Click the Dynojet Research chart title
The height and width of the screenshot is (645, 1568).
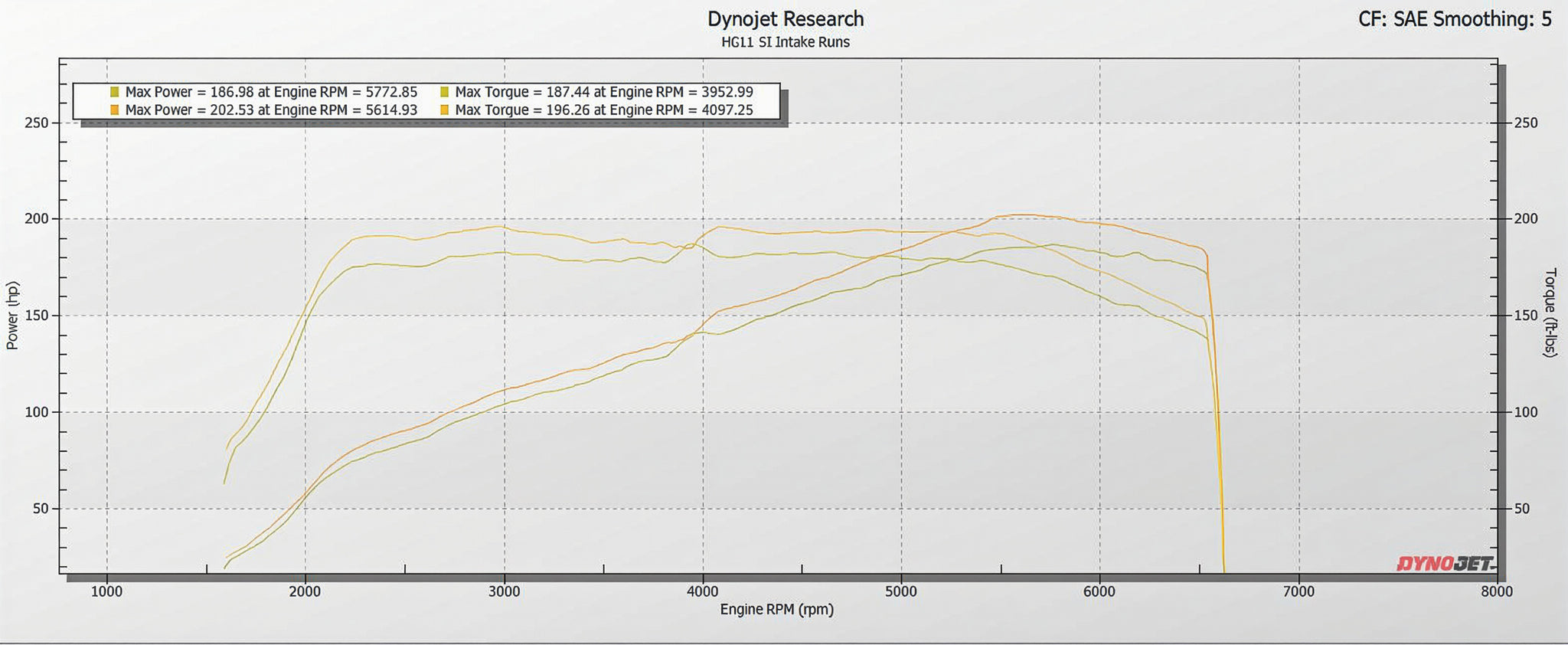point(786,19)
